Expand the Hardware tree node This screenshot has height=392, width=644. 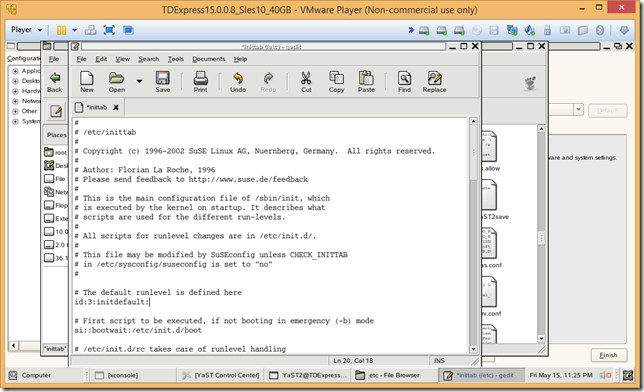tap(15, 91)
